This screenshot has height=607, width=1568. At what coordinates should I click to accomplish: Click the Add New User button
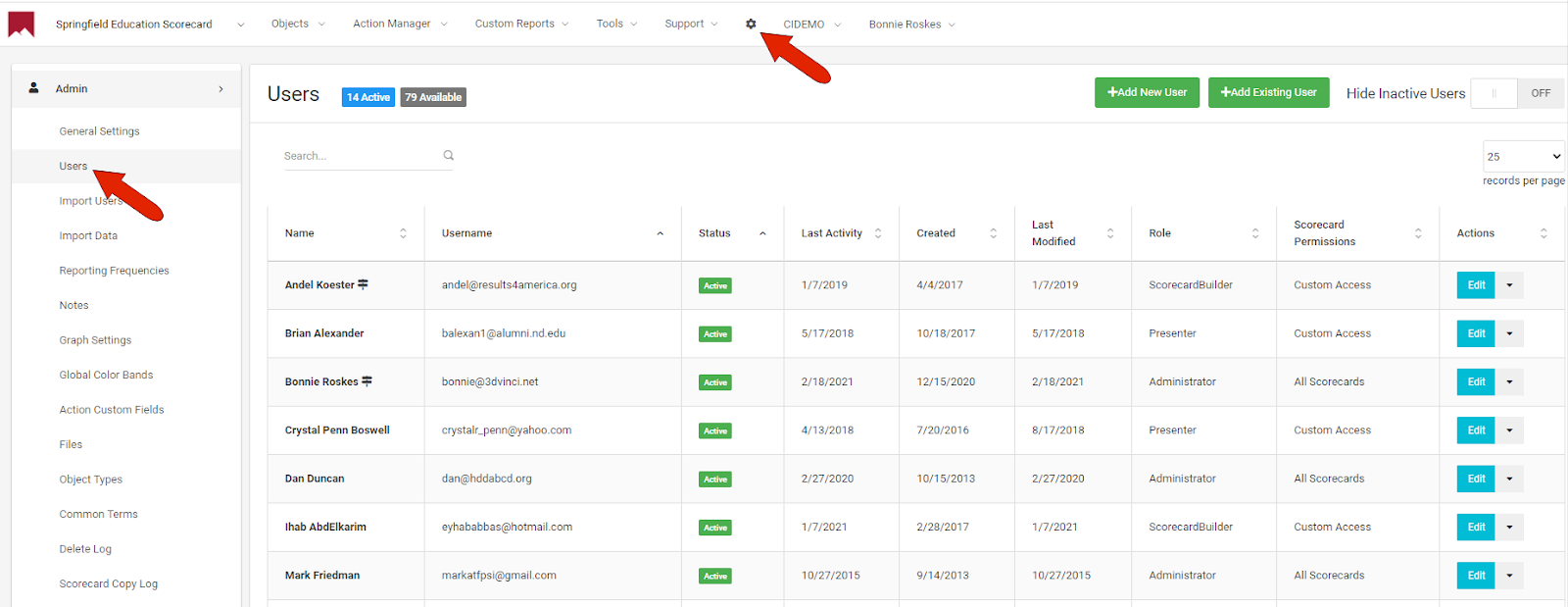pyautogui.click(x=1147, y=92)
